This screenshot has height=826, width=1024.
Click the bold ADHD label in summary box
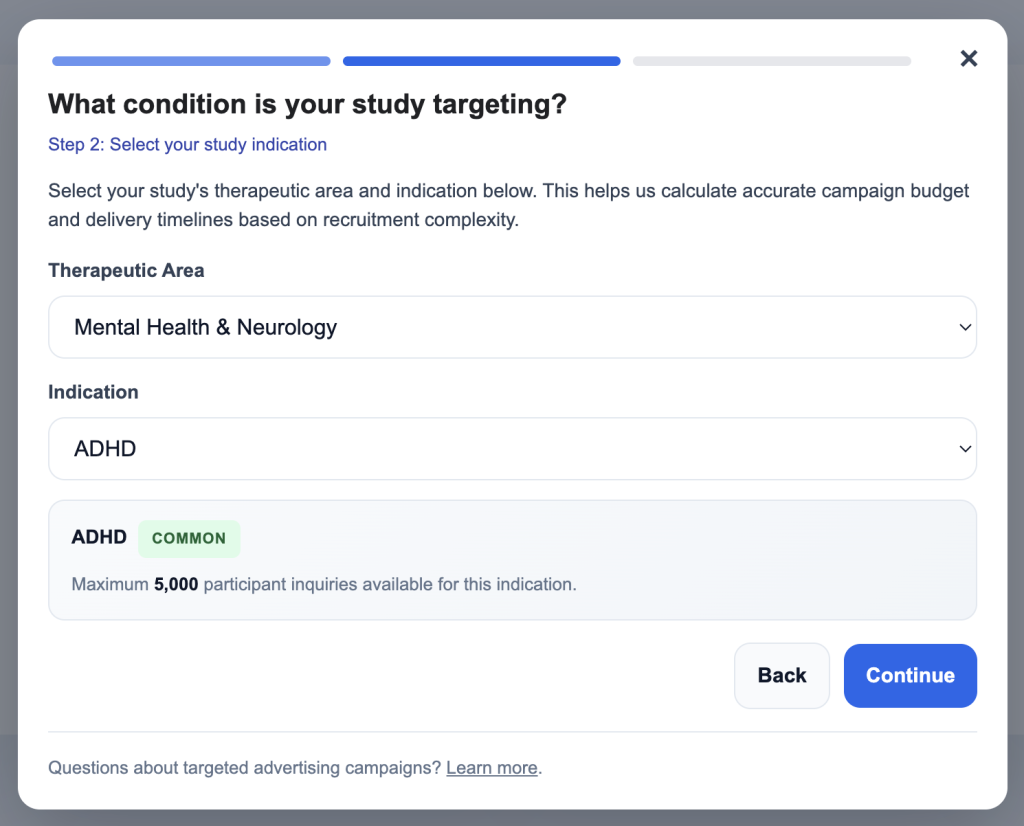[98, 537]
